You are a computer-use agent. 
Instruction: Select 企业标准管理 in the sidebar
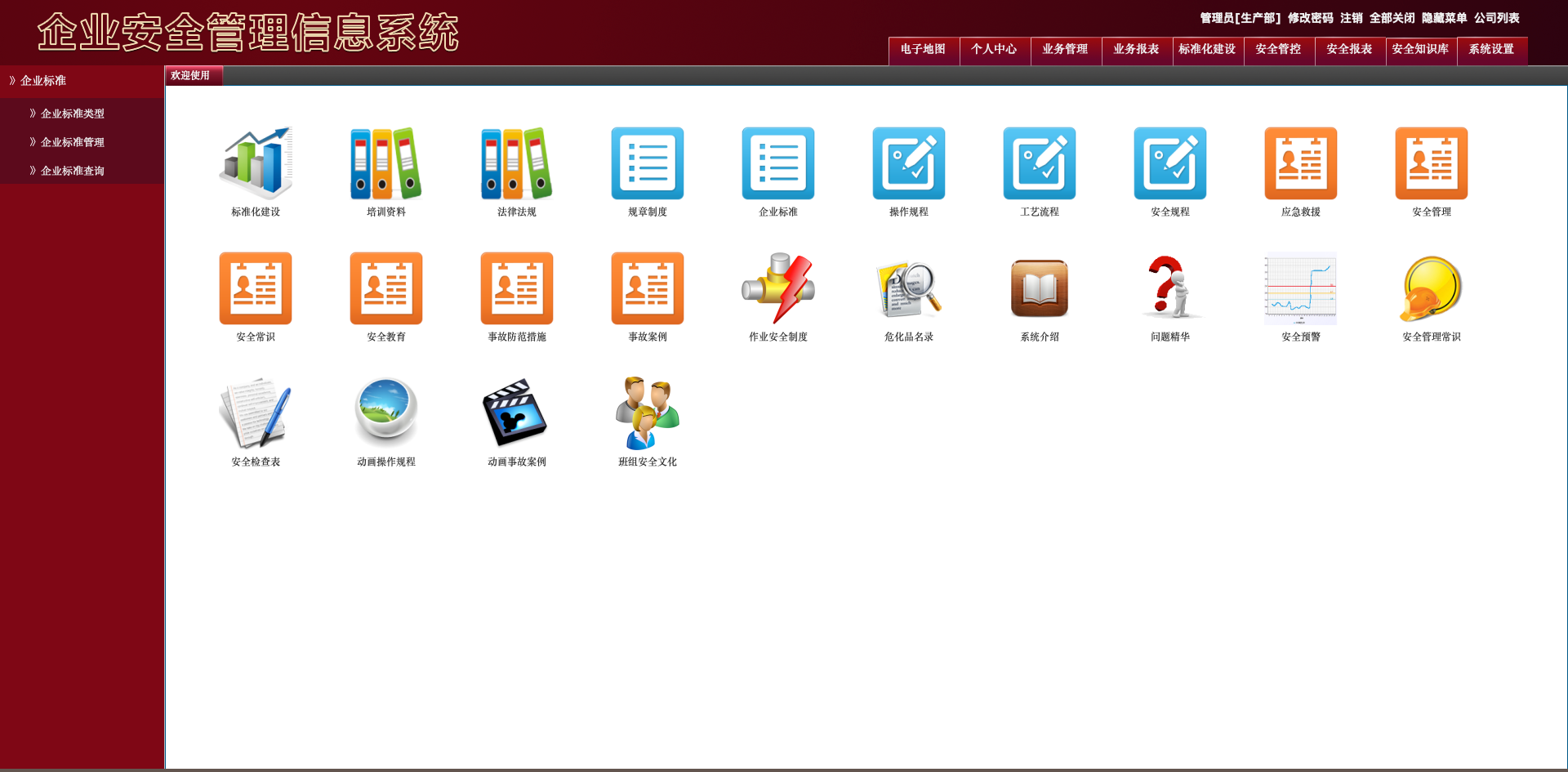pyautogui.click(x=73, y=142)
